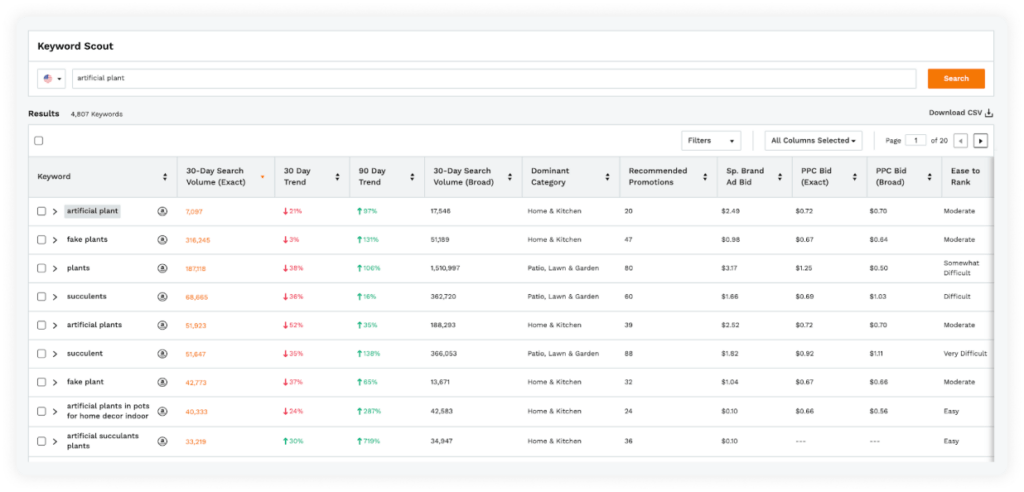Go to next results page arrow
This screenshot has width=1024, height=492.
(980, 140)
